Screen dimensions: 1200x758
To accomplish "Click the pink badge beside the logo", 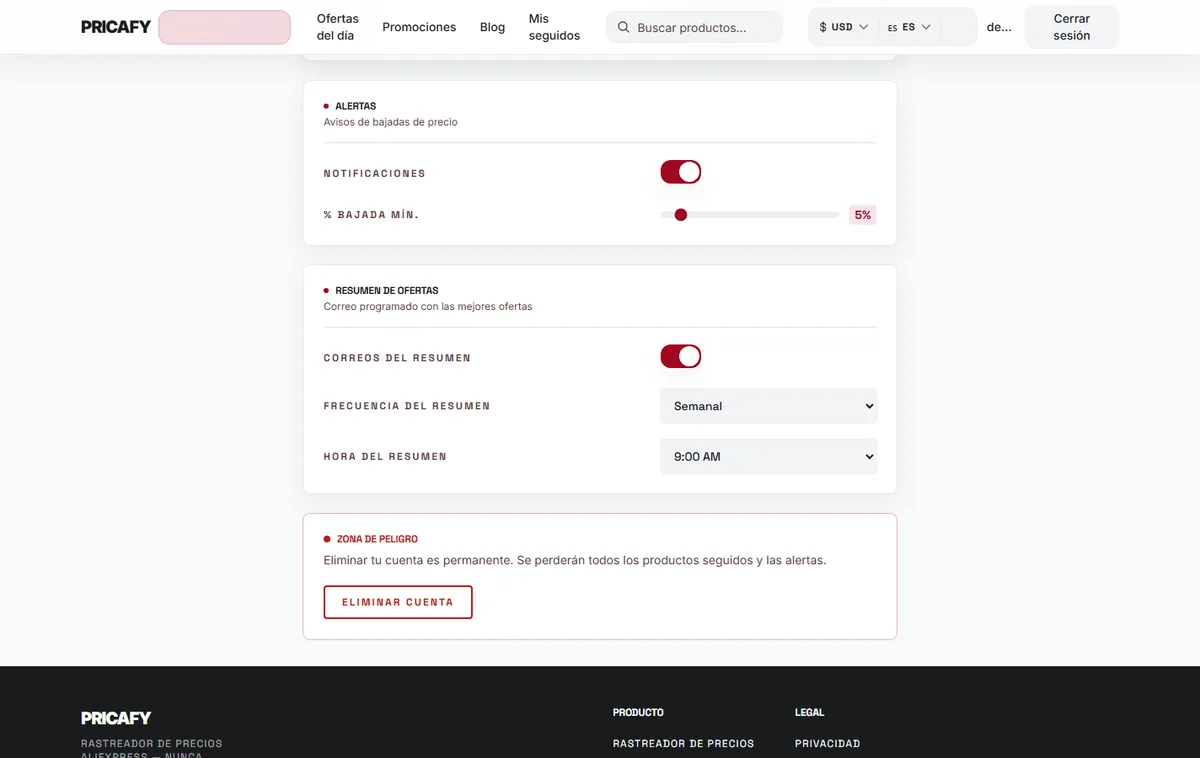I will point(224,27).
